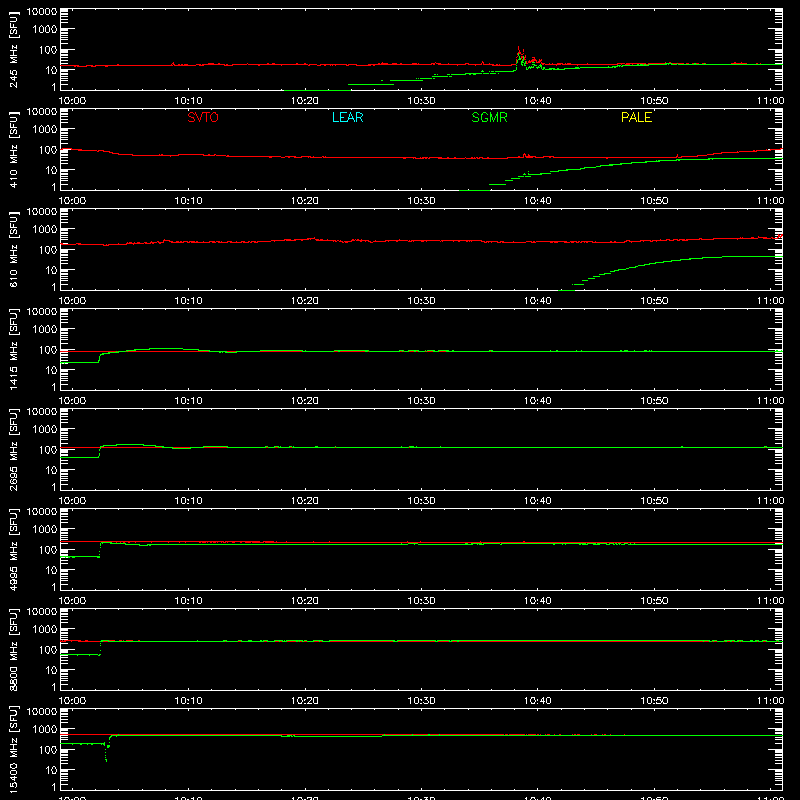Click the green SGMR legend label
800x800 pixels.
(x=489, y=117)
